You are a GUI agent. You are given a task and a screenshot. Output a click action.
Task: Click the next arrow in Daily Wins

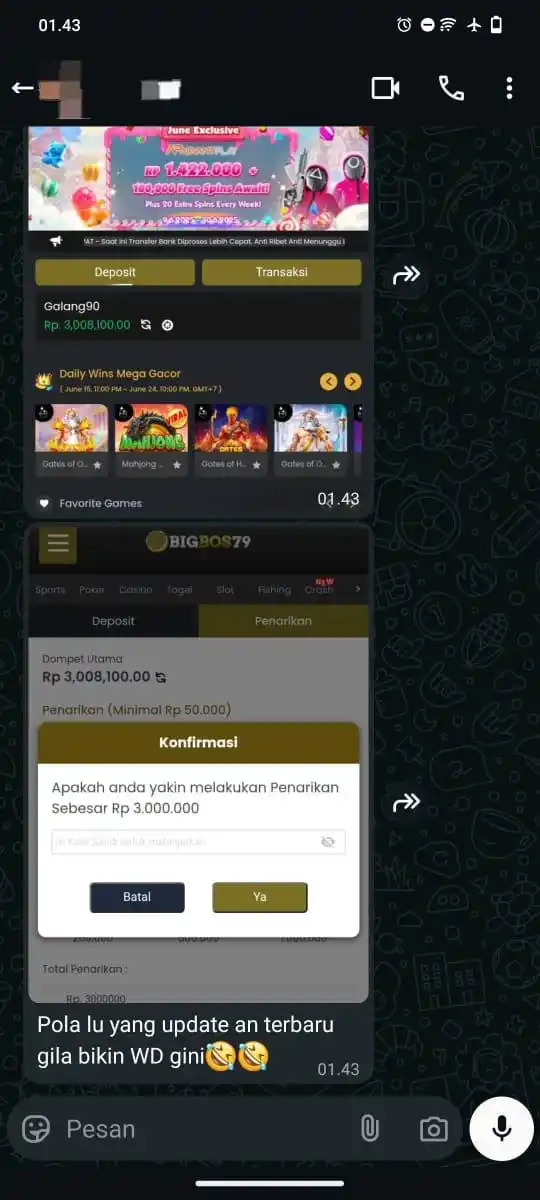click(352, 381)
